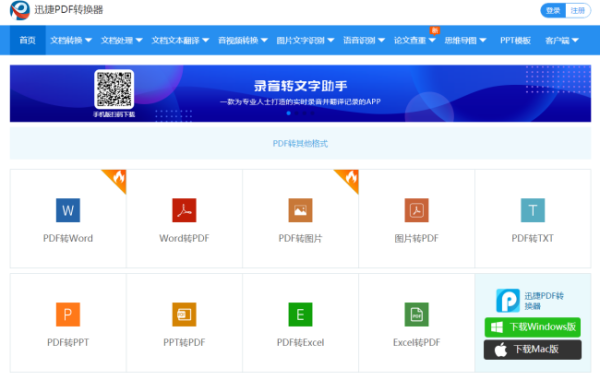Open the PDF转图片 link text
Screen dimensions: 600x380
click(x=300, y=238)
